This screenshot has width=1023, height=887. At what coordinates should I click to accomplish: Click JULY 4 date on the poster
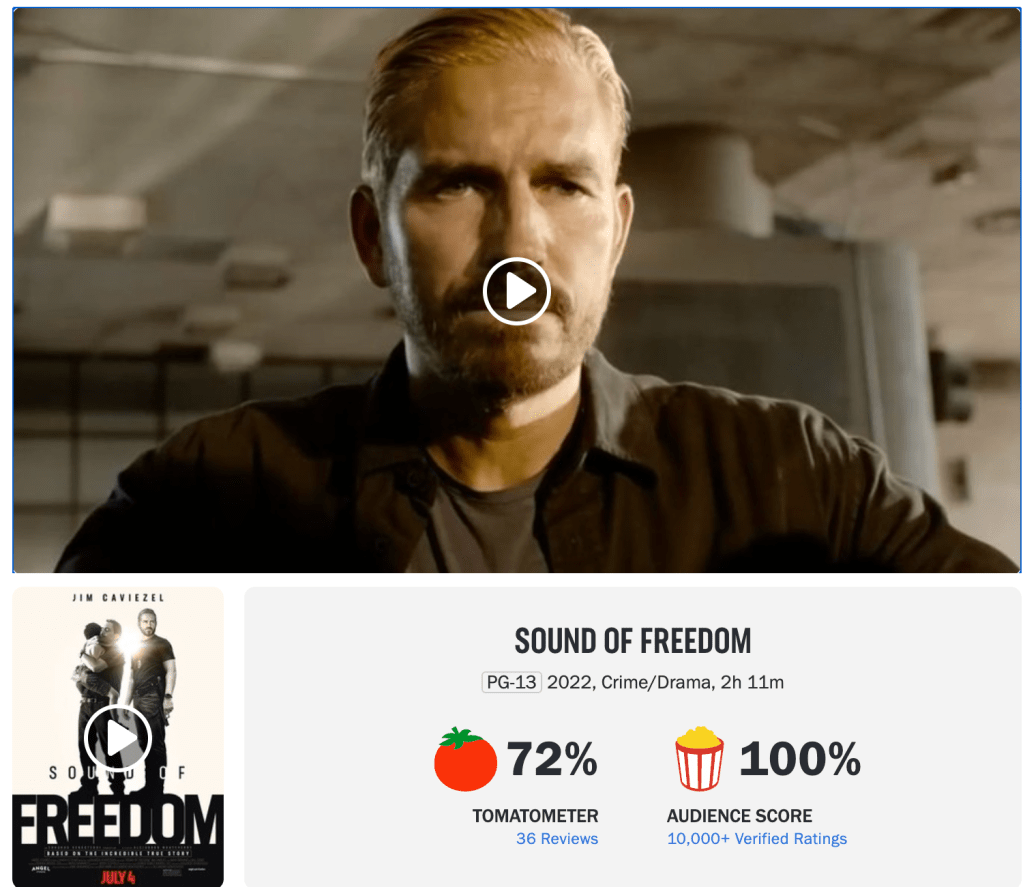coord(118,877)
